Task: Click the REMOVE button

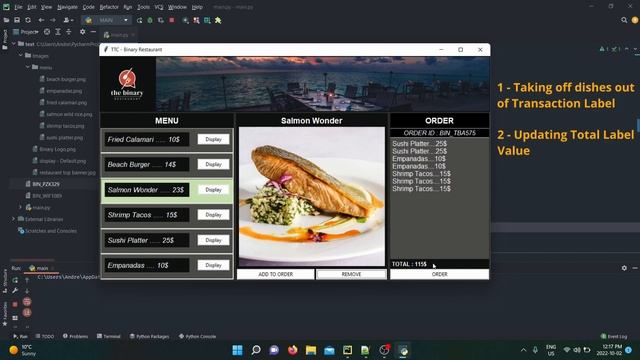Action: [351, 274]
